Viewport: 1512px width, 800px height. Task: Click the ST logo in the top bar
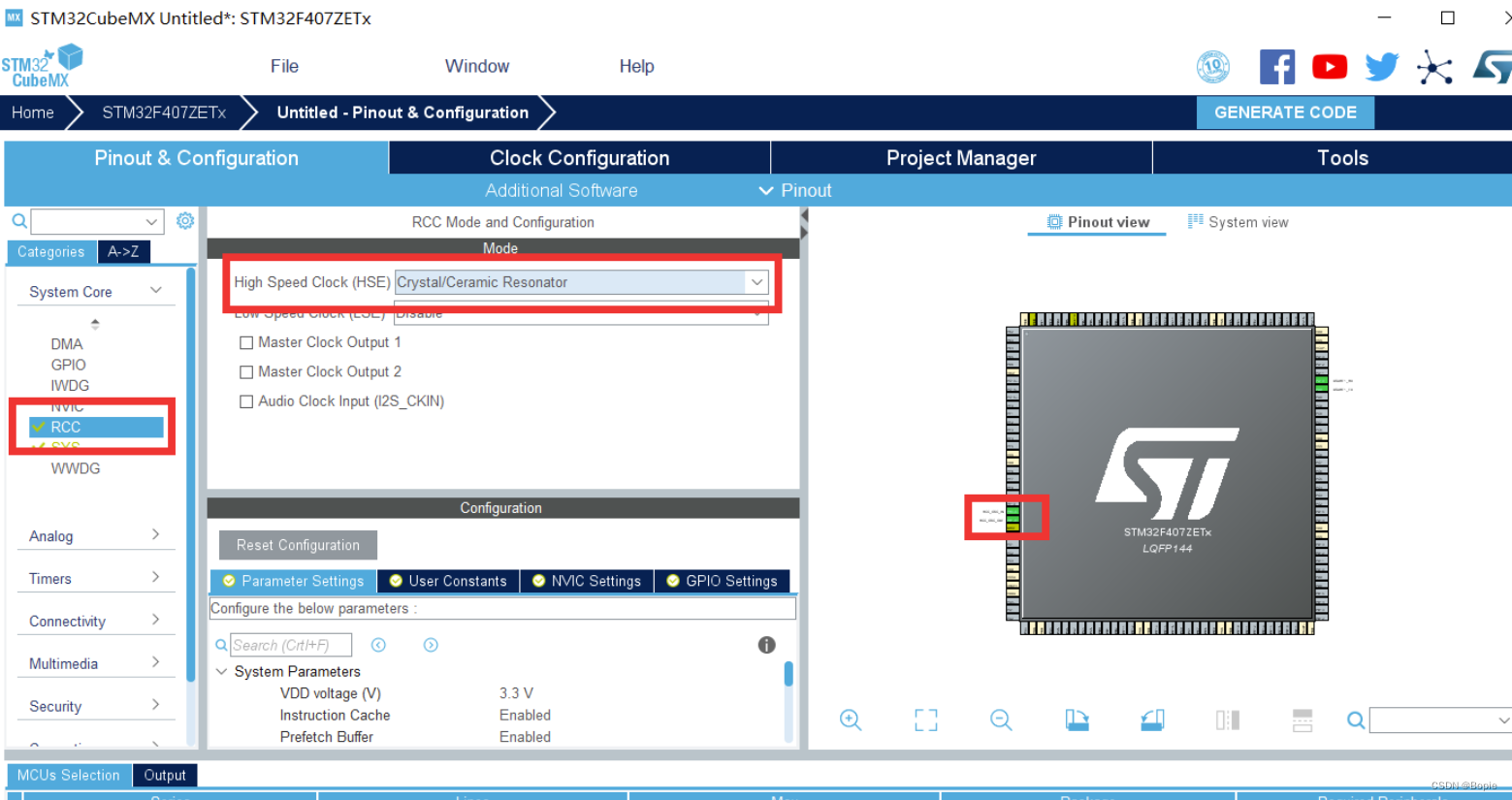point(1492,67)
